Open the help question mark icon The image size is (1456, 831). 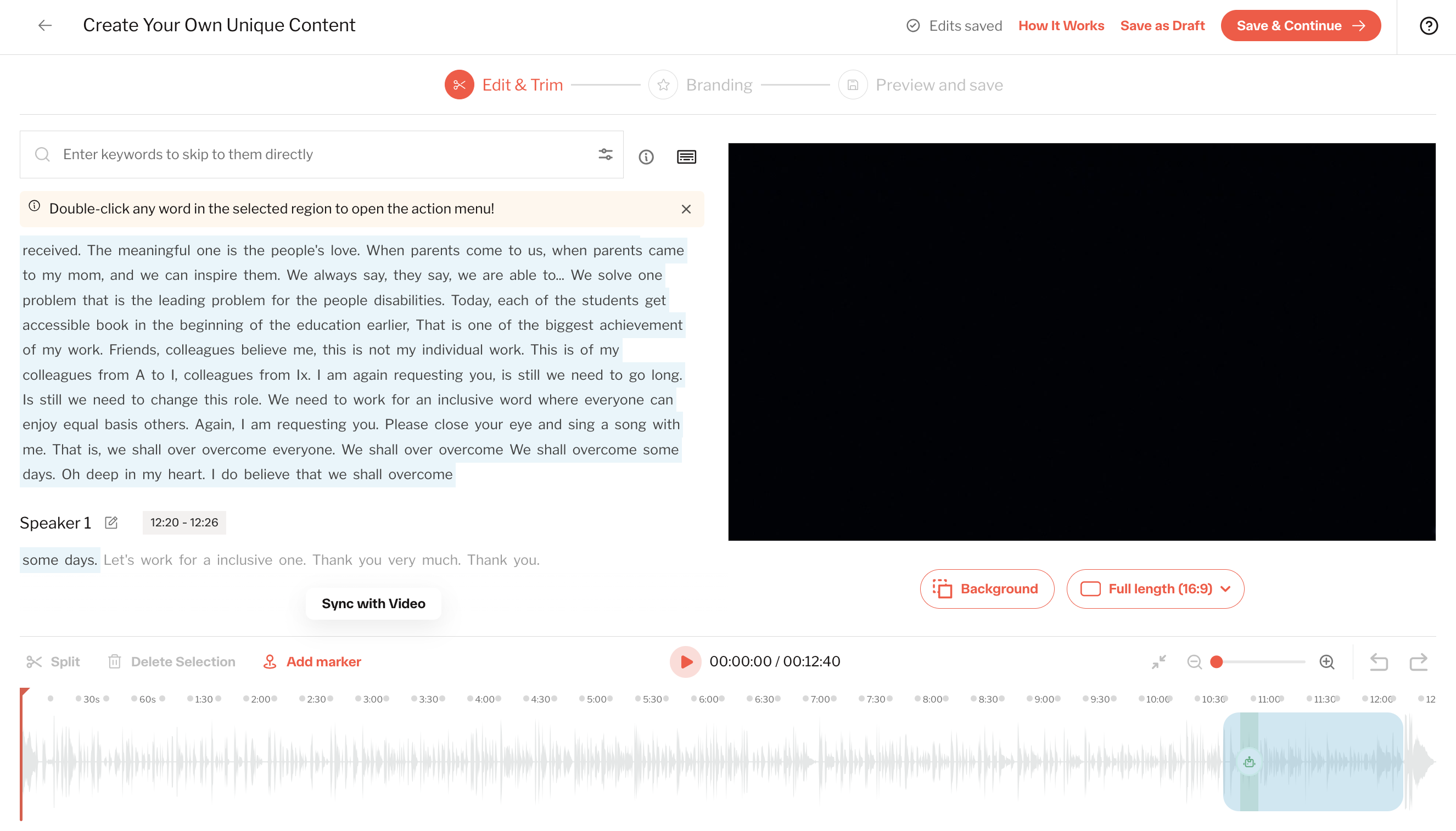click(x=1428, y=26)
